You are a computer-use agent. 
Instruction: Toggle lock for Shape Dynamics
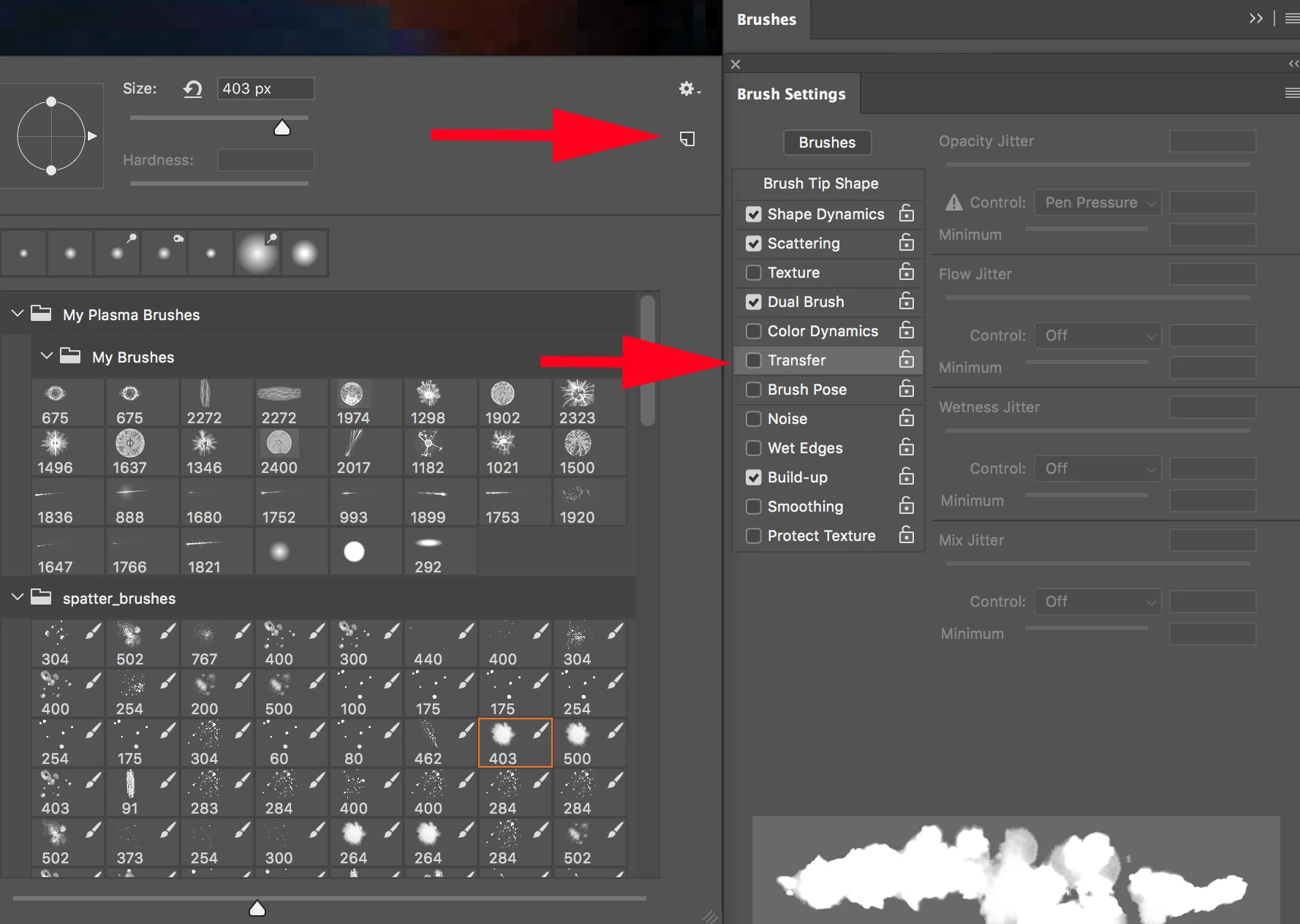coord(907,213)
